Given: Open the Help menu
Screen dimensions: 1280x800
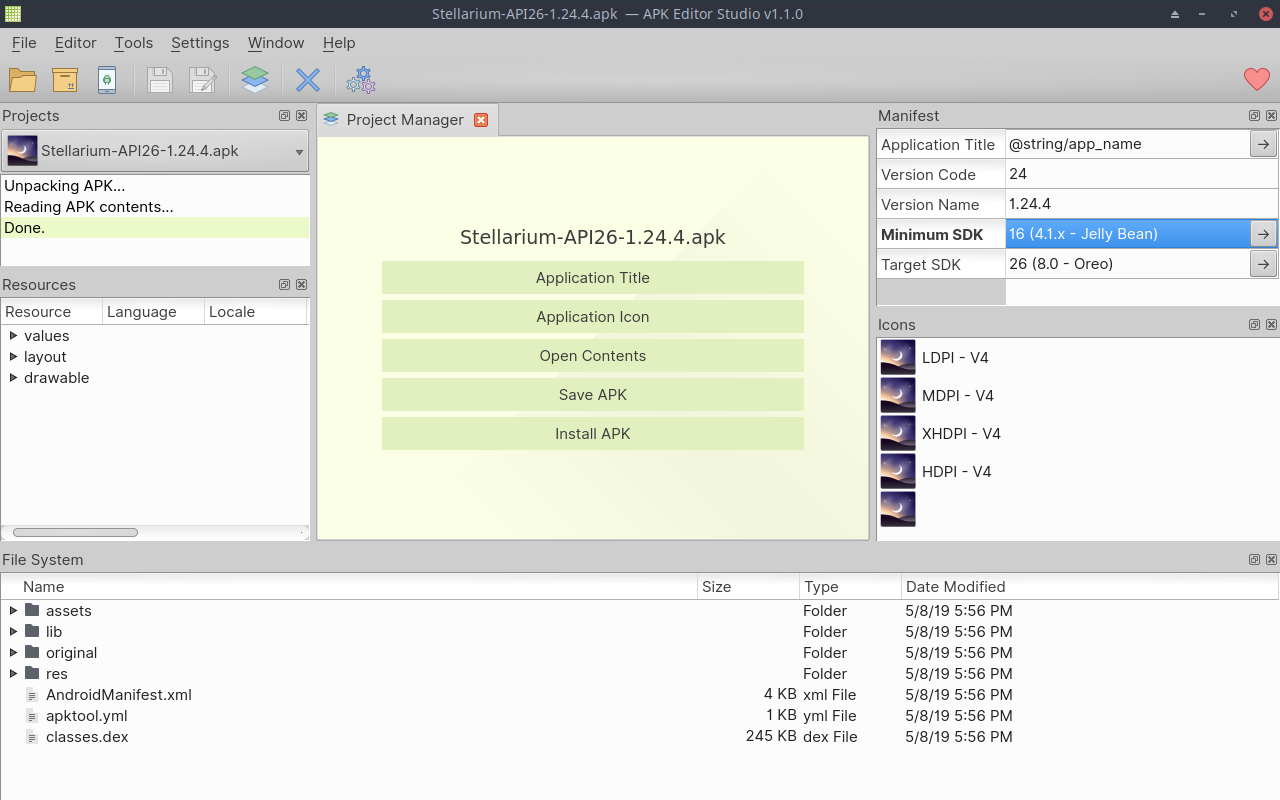Looking at the screenshot, I should pos(339,43).
